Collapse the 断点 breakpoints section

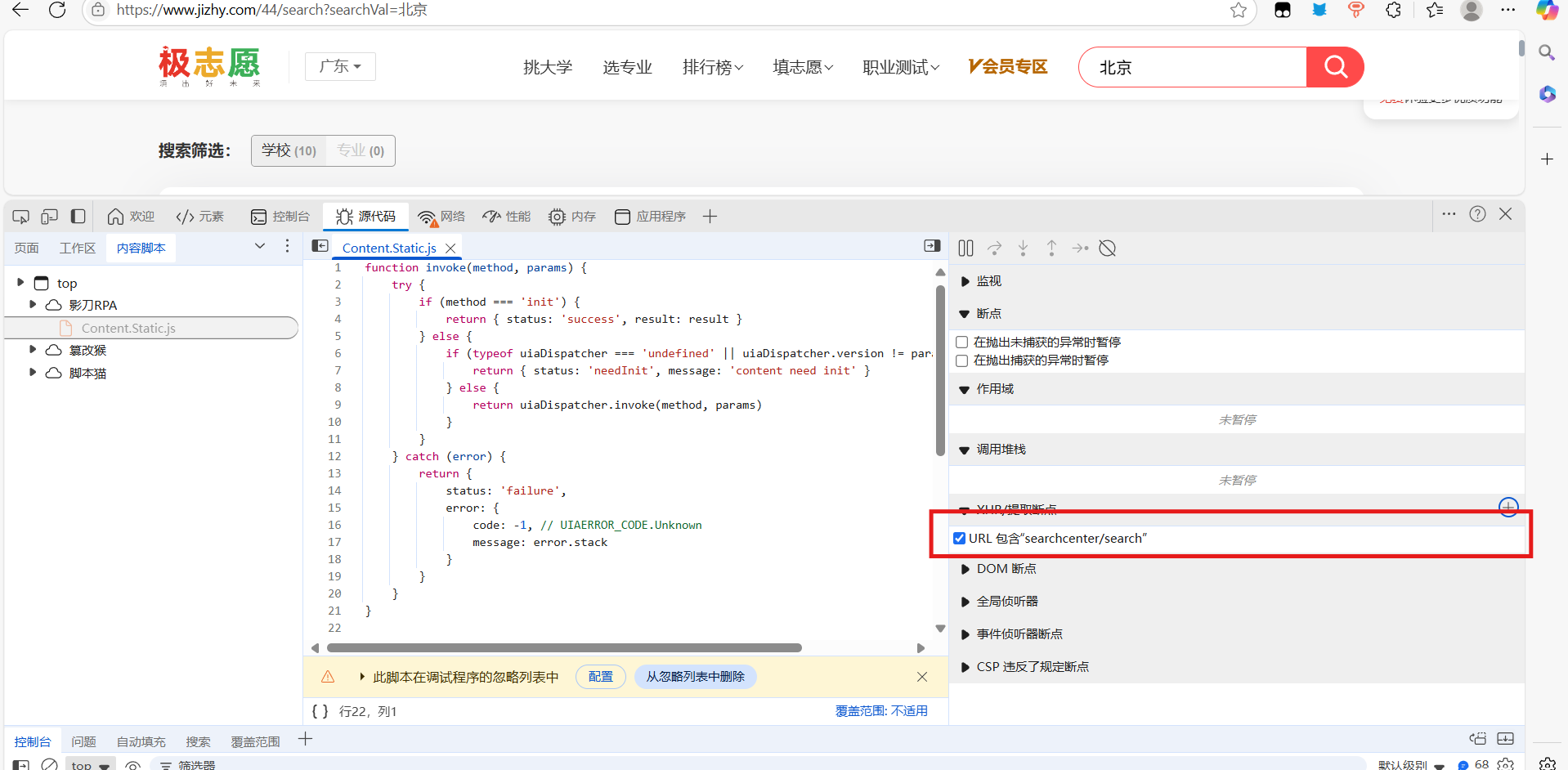[965, 314]
